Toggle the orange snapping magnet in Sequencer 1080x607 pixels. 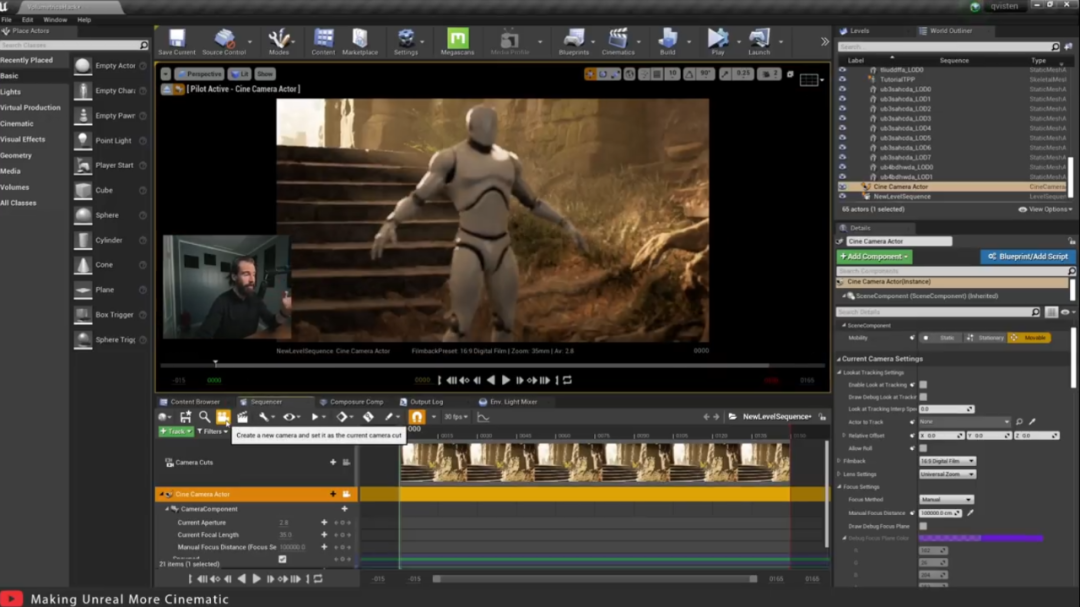(417, 417)
